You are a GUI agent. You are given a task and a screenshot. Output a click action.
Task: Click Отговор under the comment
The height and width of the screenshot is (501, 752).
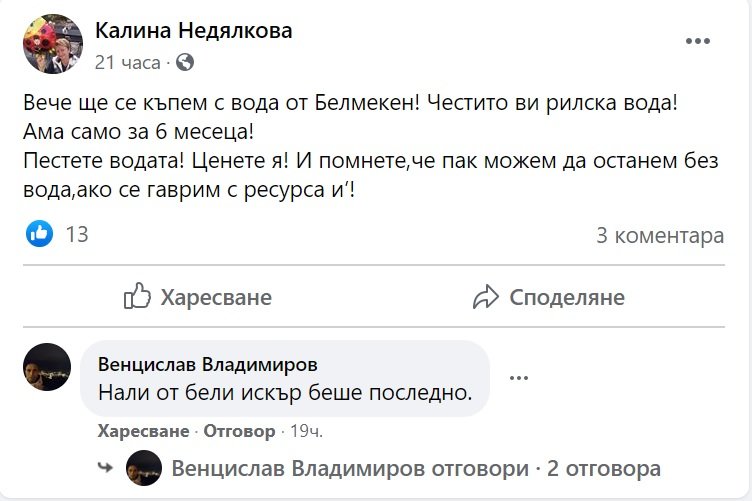[239, 432]
